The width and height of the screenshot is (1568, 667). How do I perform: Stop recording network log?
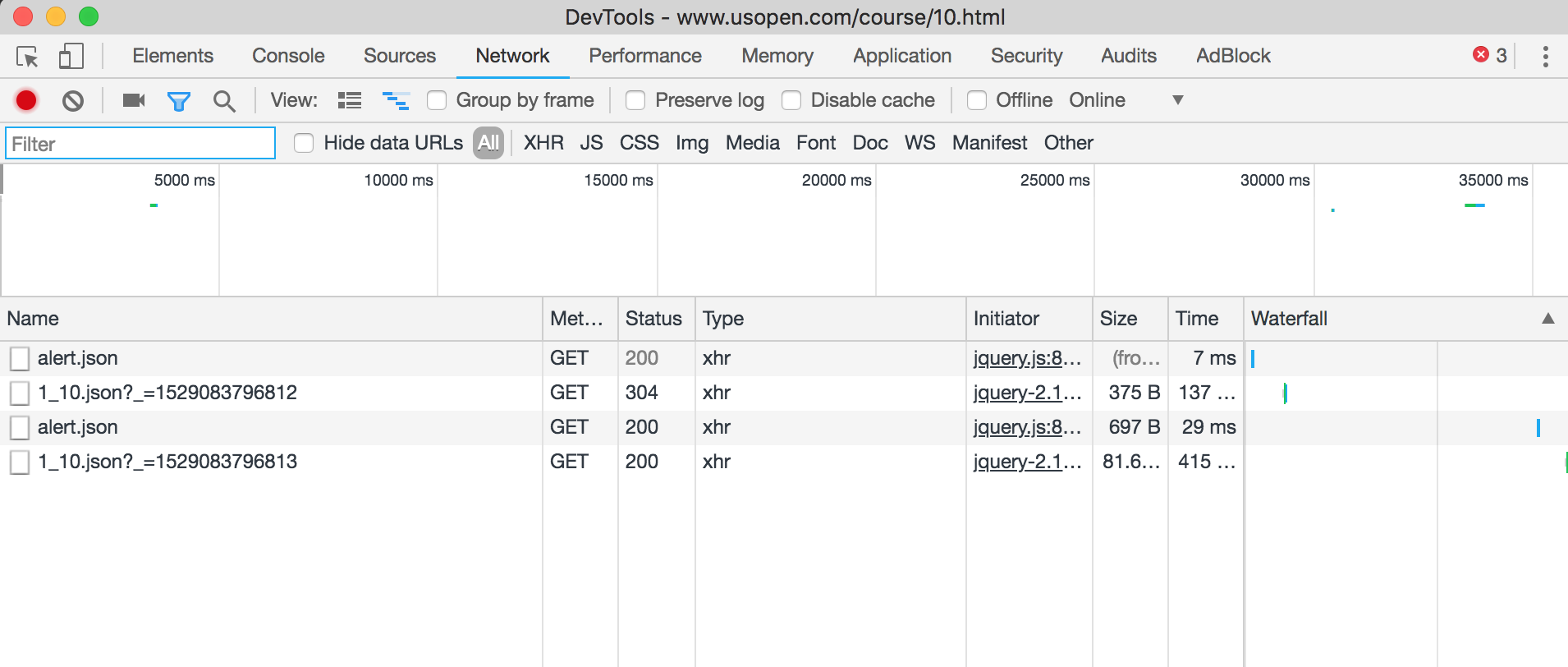(x=26, y=100)
